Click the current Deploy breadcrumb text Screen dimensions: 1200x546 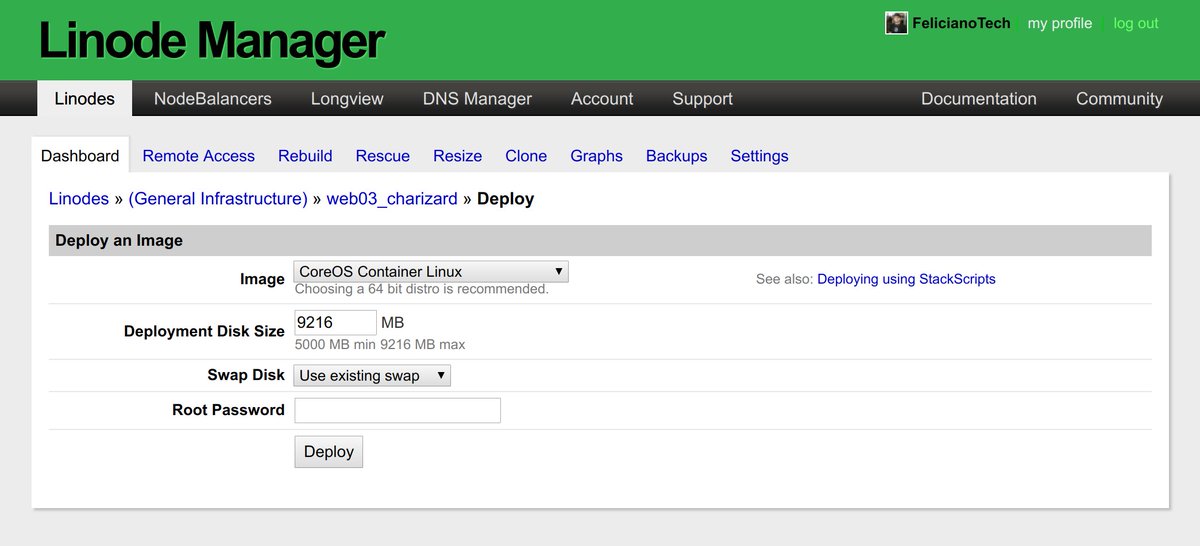(x=505, y=199)
